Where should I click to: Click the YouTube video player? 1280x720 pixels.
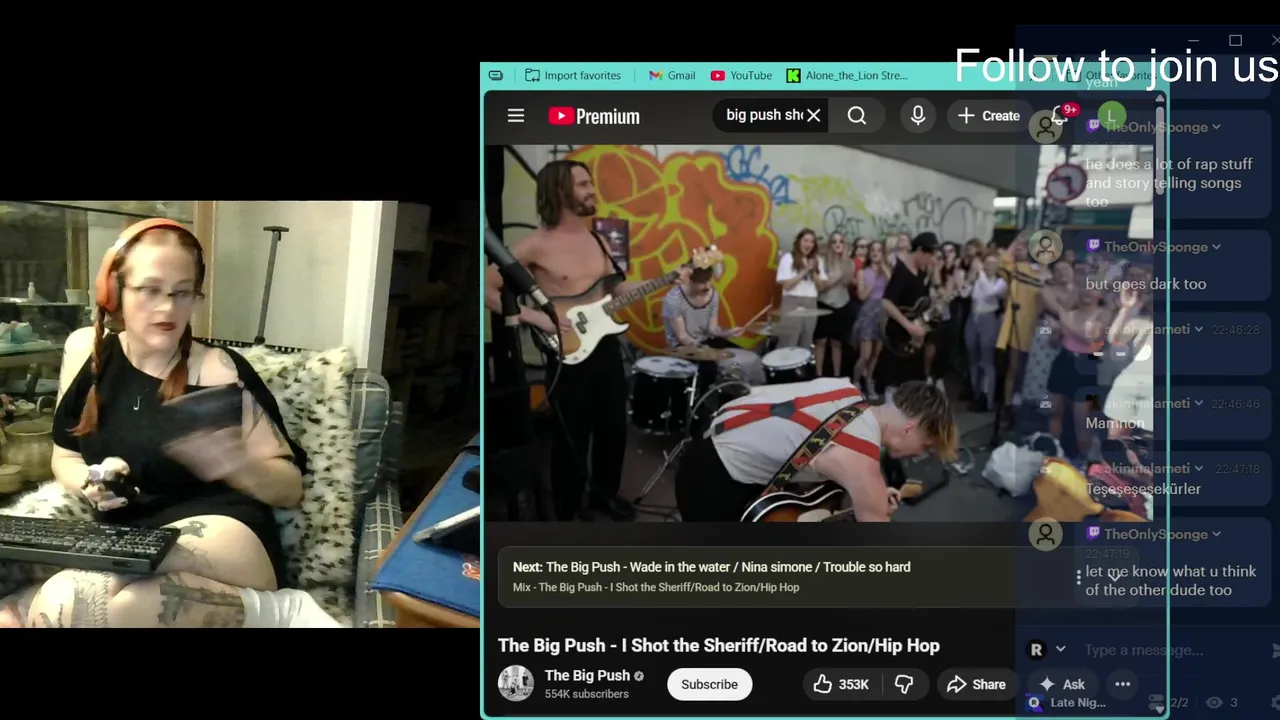coord(818,333)
